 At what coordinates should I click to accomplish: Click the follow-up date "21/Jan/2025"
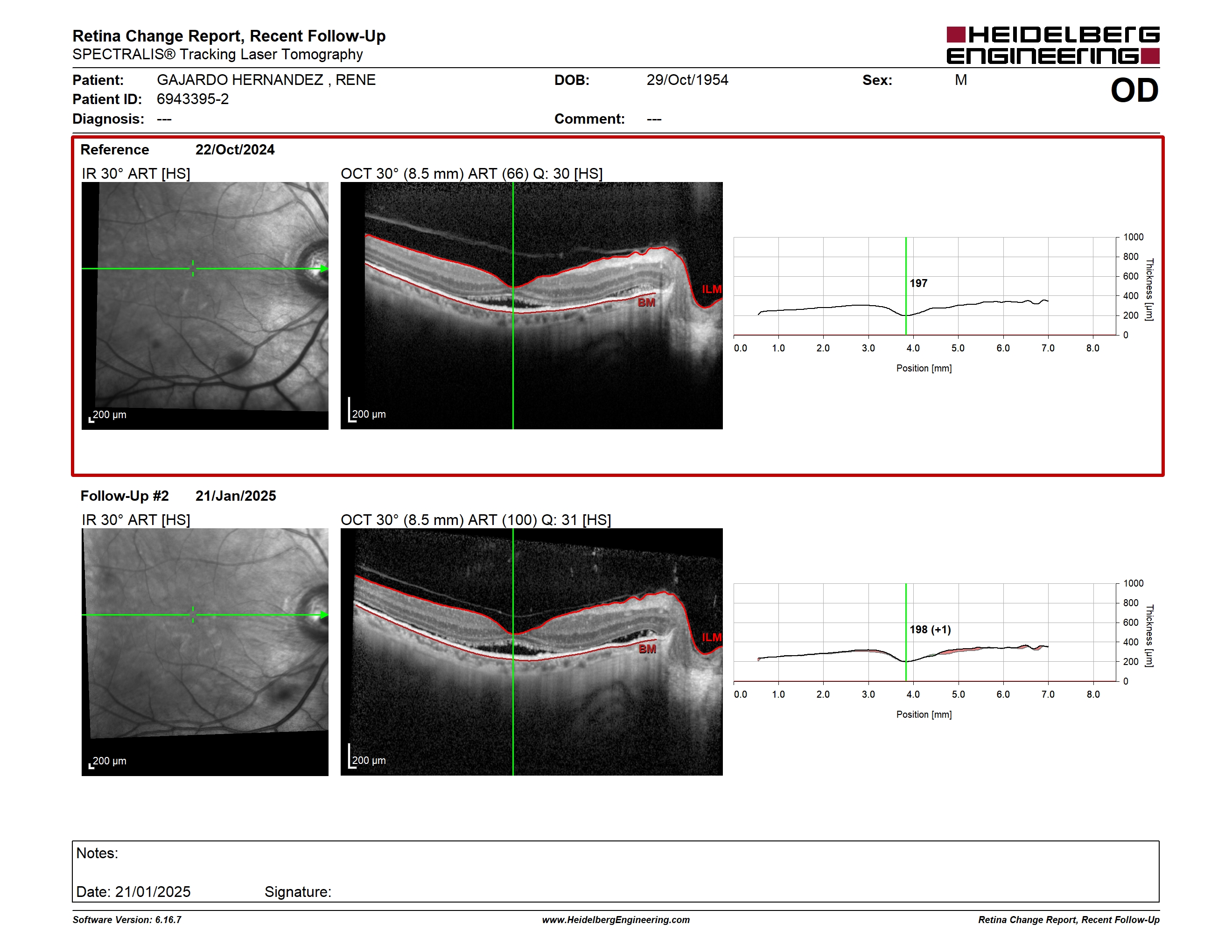pyautogui.click(x=236, y=496)
